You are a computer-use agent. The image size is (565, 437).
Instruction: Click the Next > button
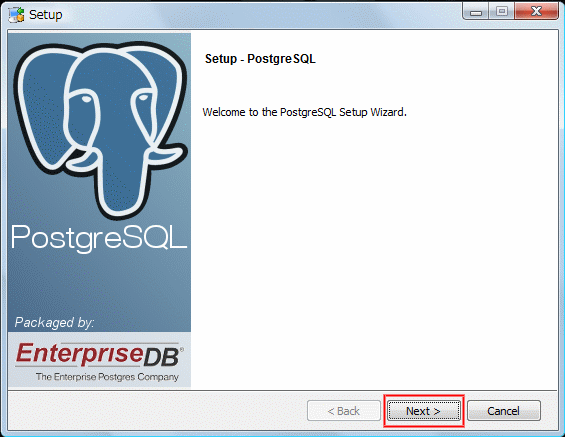click(x=424, y=411)
